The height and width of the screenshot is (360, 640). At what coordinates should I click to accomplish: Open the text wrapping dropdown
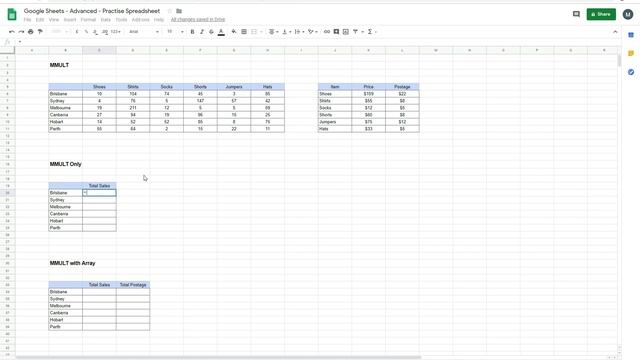[299, 31]
